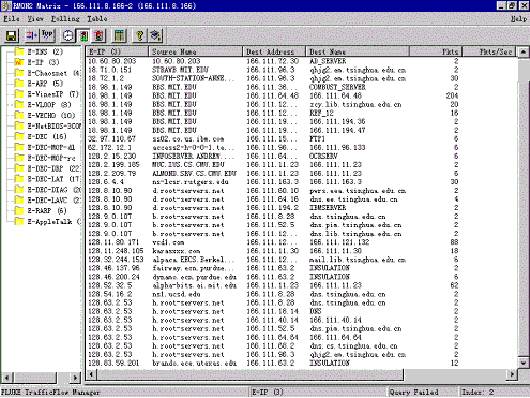This screenshot has width=530, height=398.
Task: Click the red and blue arrows filter icon
Action: click(x=32, y=36)
